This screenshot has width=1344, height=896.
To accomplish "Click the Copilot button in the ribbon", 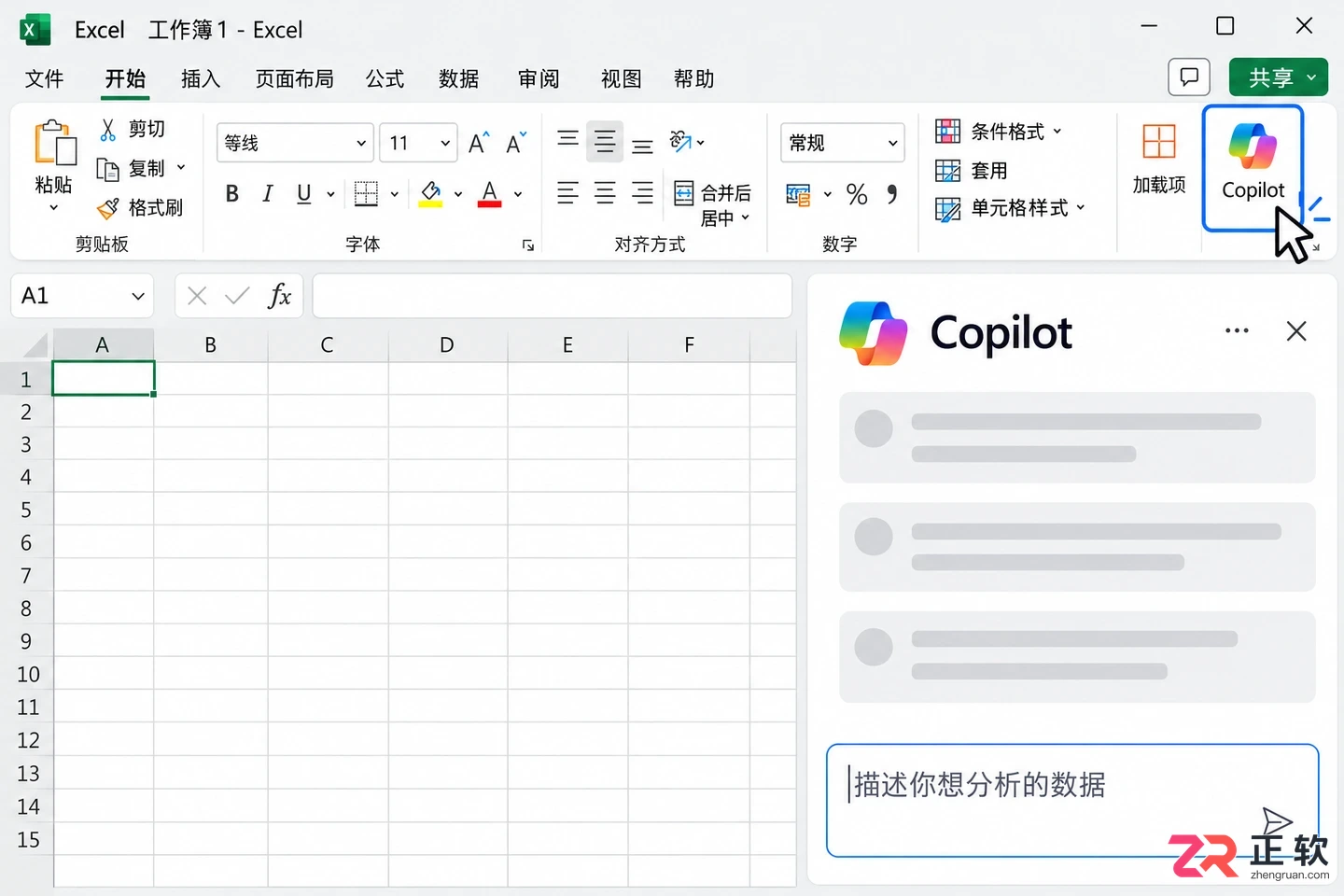I will (x=1253, y=168).
